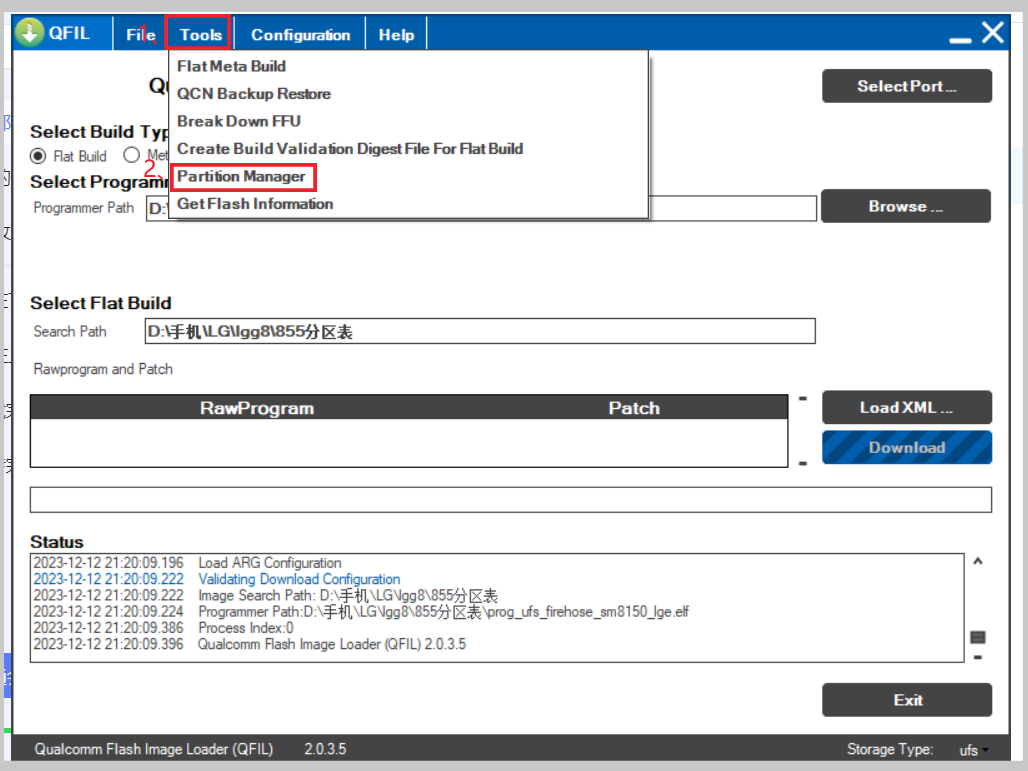Select QCN Backup Restore menu entry
This screenshot has height=771, width=1028.
pyautogui.click(x=253, y=94)
